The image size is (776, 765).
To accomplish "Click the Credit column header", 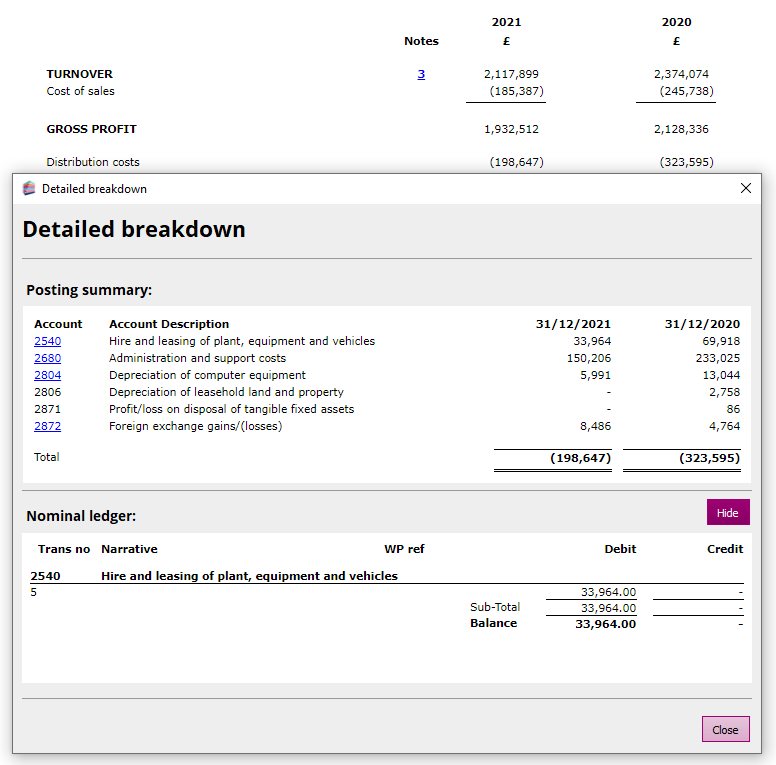I will pyautogui.click(x=724, y=549).
